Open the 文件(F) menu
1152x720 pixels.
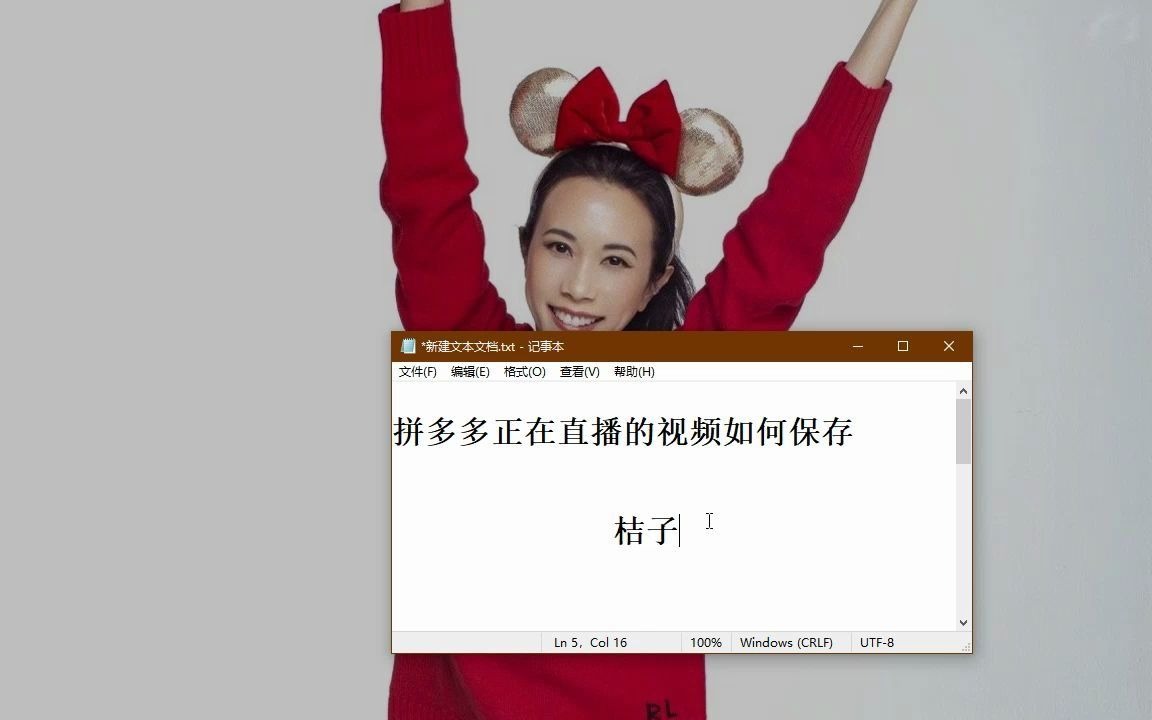[x=414, y=371]
